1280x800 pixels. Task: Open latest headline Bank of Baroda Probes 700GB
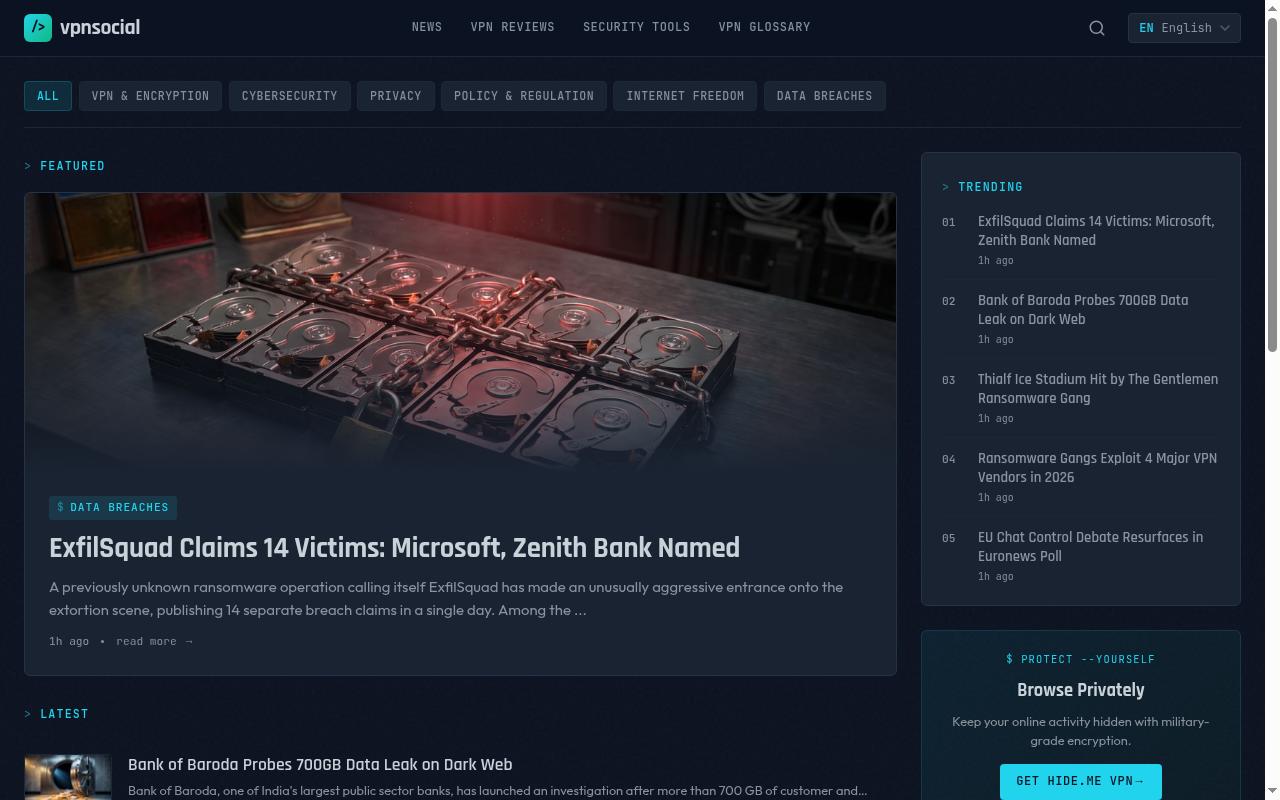[320, 765]
